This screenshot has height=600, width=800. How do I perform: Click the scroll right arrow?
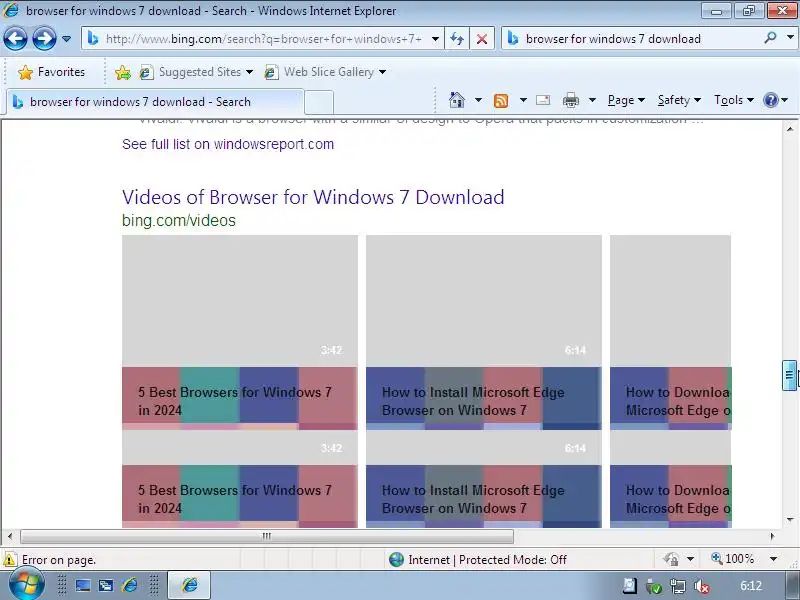tap(772, 536)
